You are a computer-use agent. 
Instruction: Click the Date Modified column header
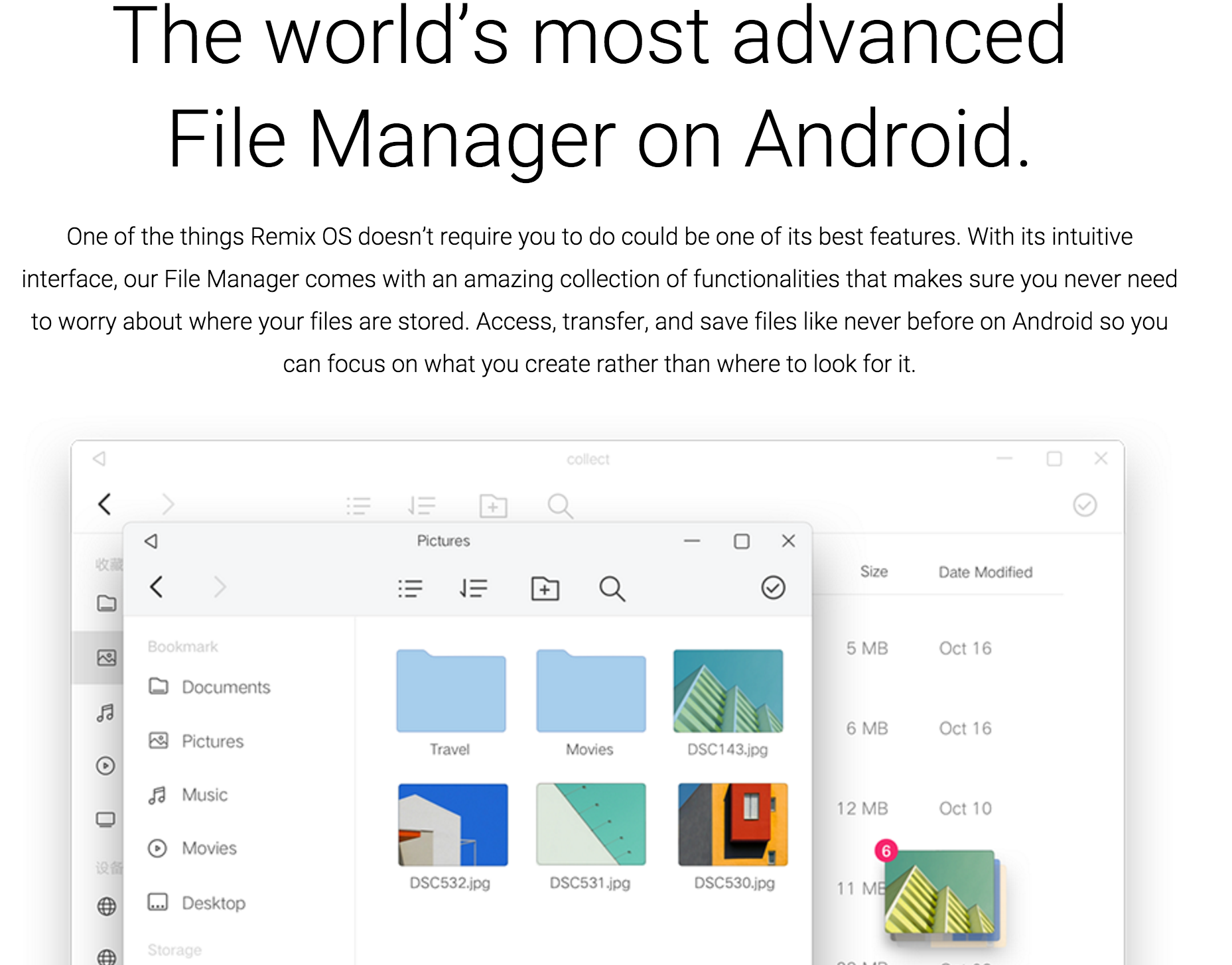[985, 572]
